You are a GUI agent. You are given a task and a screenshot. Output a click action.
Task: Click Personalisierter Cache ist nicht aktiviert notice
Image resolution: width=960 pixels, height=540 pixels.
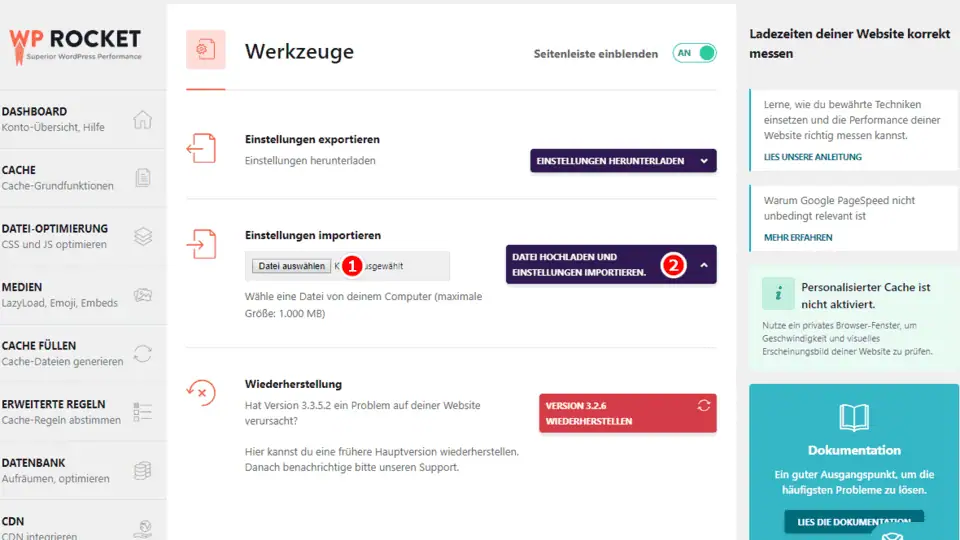click(x=853, y=318)
